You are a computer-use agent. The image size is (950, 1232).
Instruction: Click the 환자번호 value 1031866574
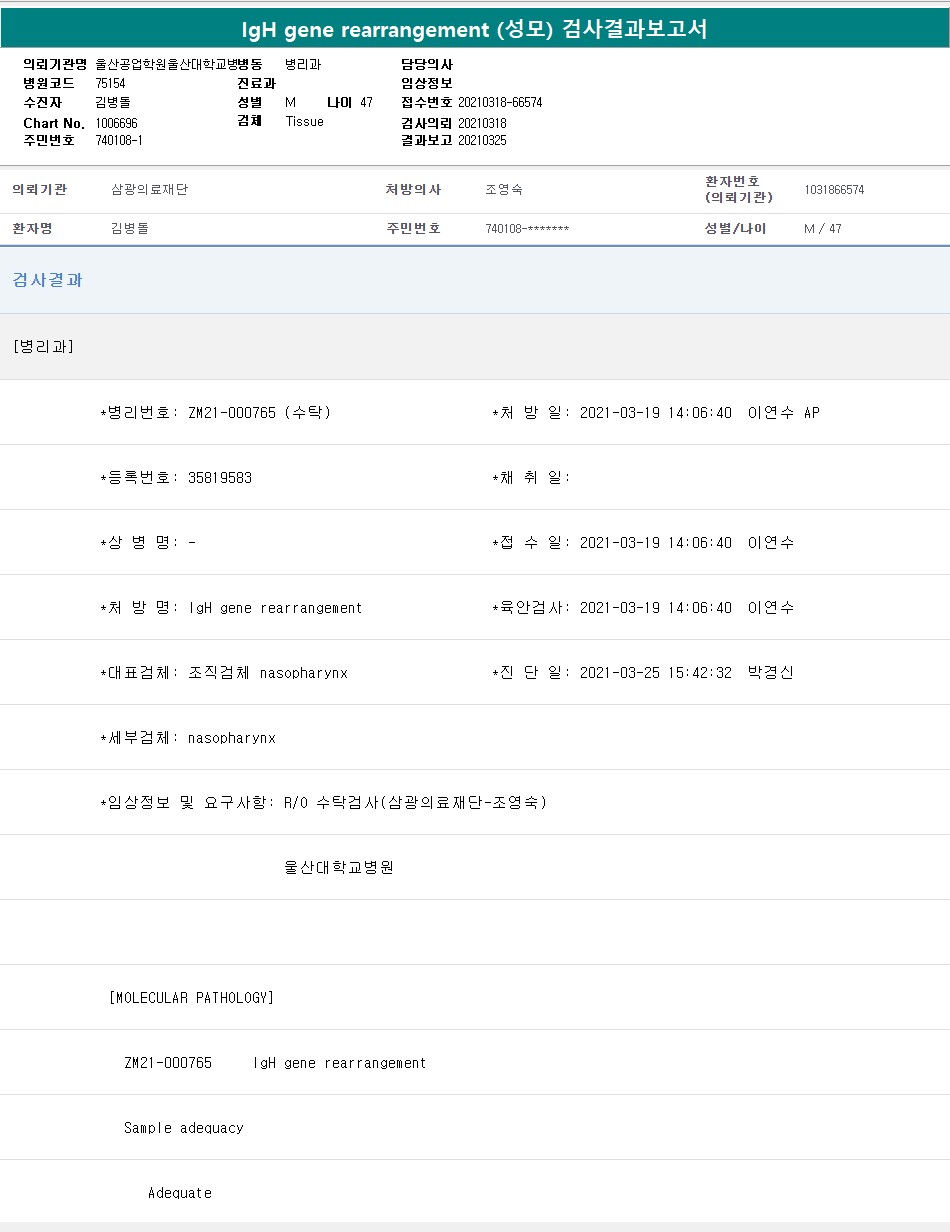834,190
